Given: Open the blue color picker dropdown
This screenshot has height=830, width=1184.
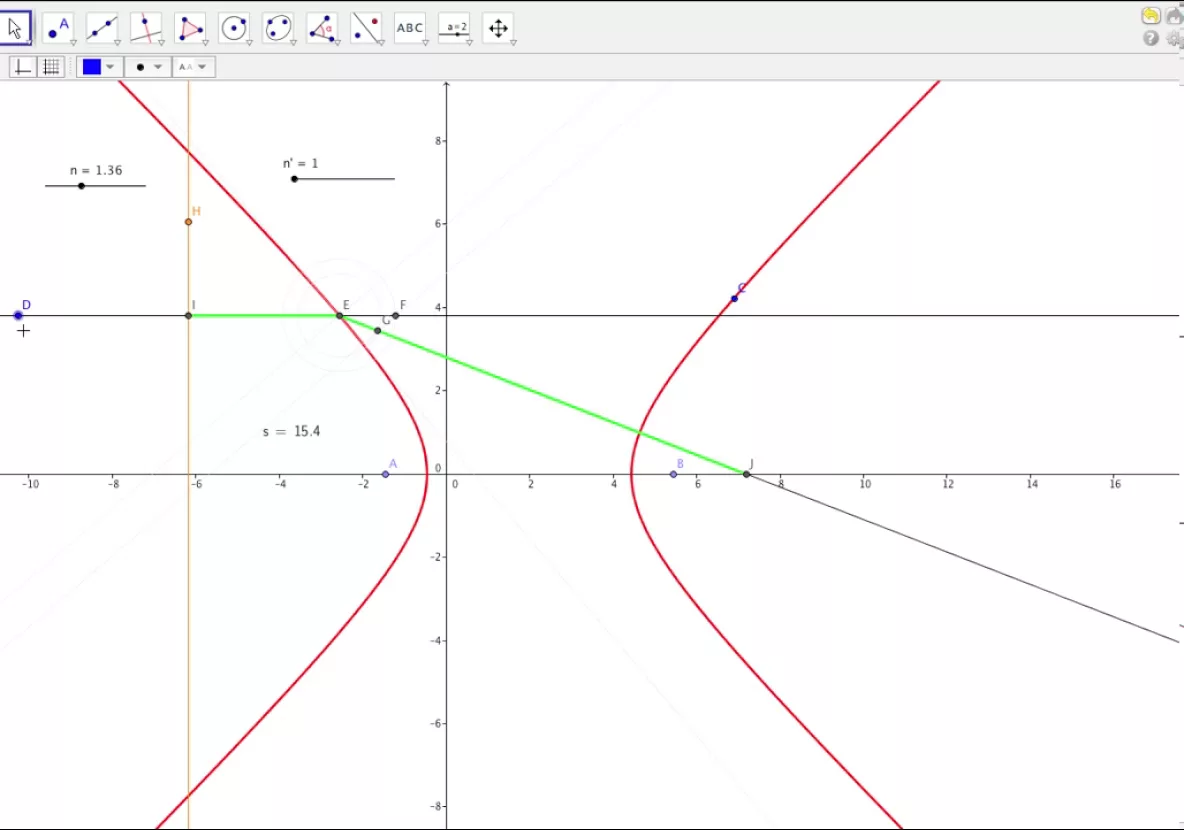Looking at the screenshot, I should tap(98, 67).
